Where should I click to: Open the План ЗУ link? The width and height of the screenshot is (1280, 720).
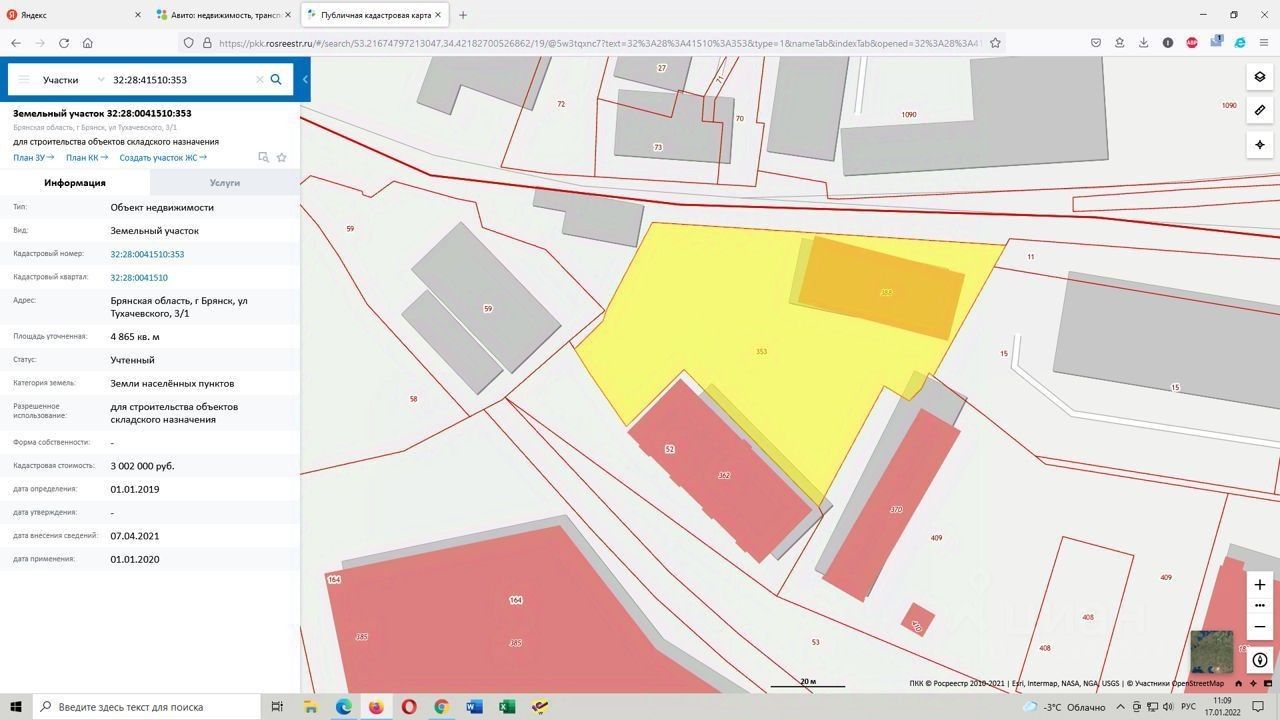pyautogui.click(x=34, y=158)
